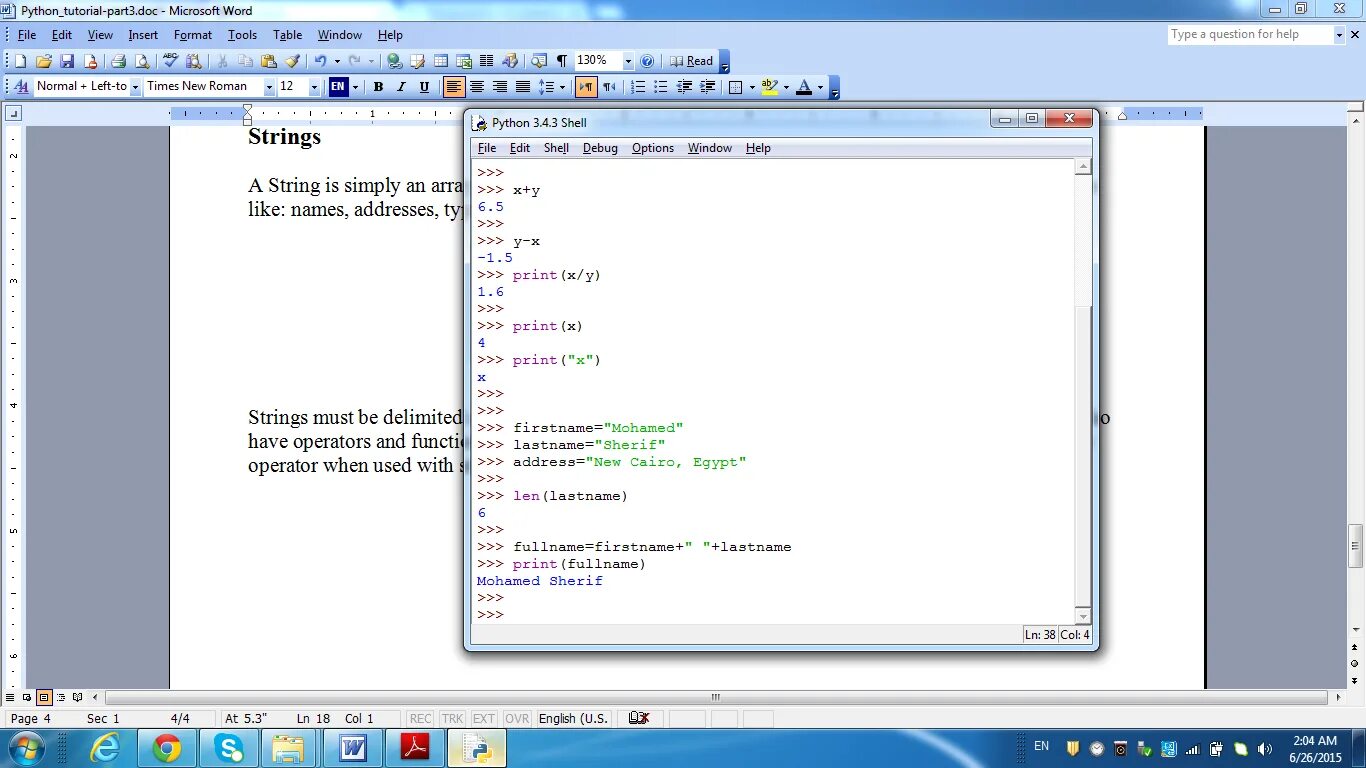Click the Document Map icon
Image resolution: width=1366 pixels, height=768 pixels.
(539, 61)
